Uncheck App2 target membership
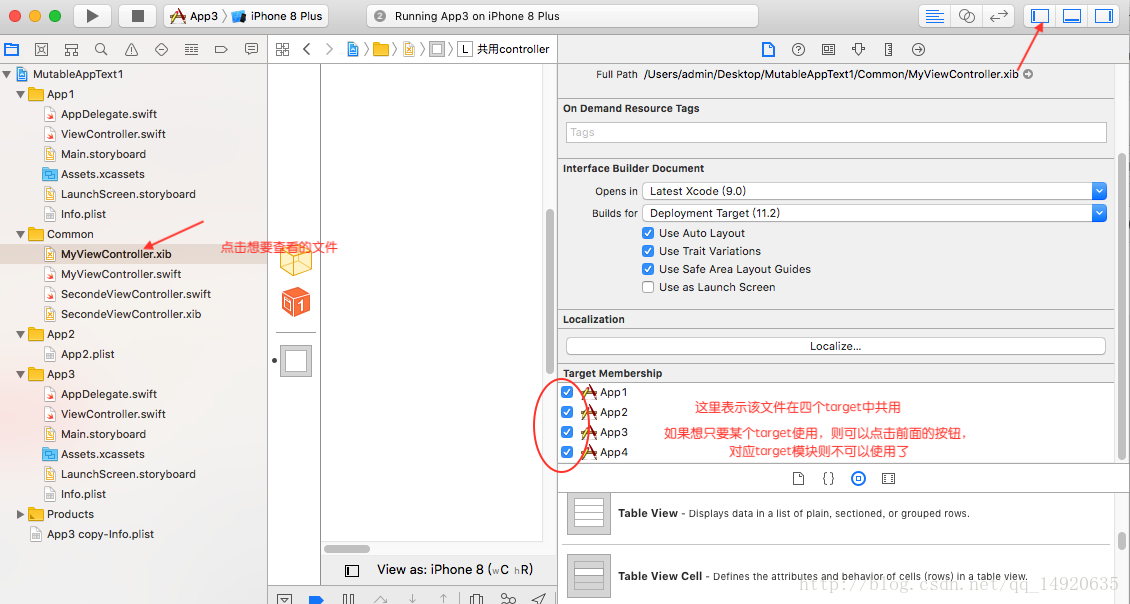The height and width of the screenshot is (604, 1130). click(567, 412)
